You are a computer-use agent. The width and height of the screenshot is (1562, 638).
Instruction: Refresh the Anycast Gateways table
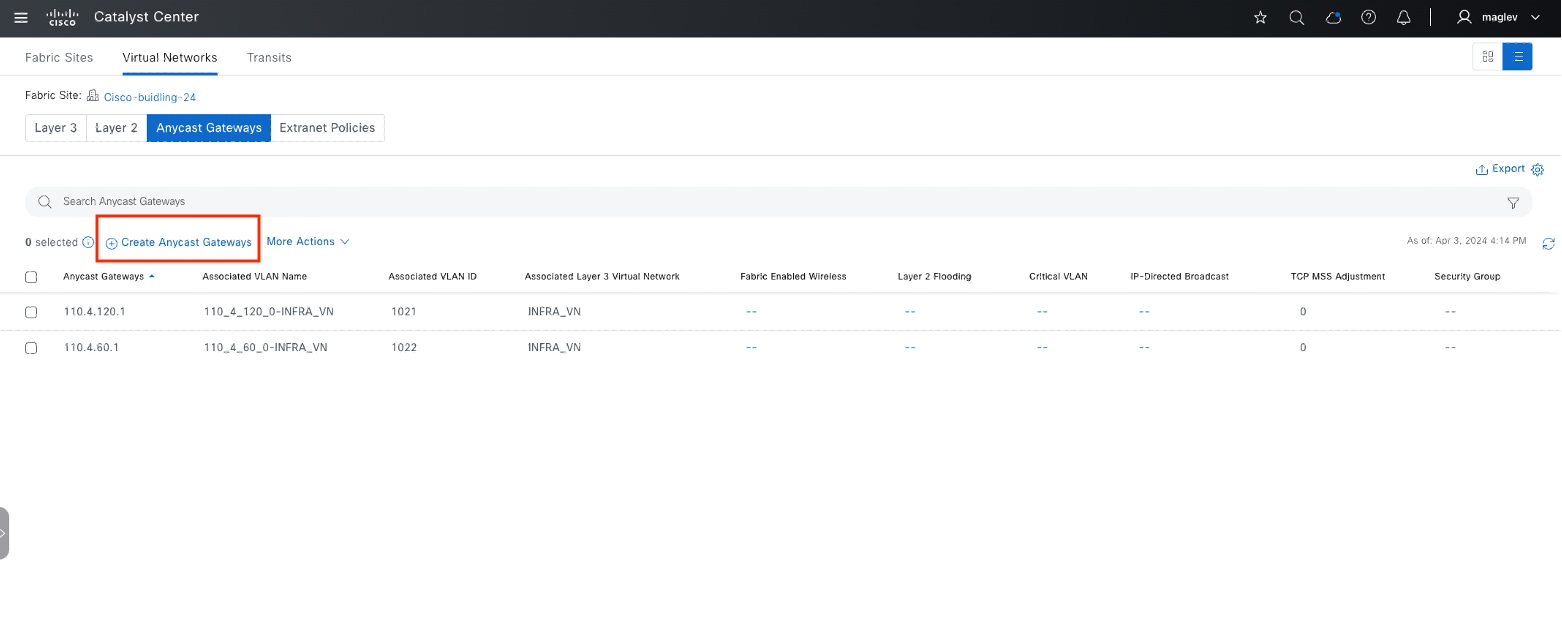tap(1549, 243)
